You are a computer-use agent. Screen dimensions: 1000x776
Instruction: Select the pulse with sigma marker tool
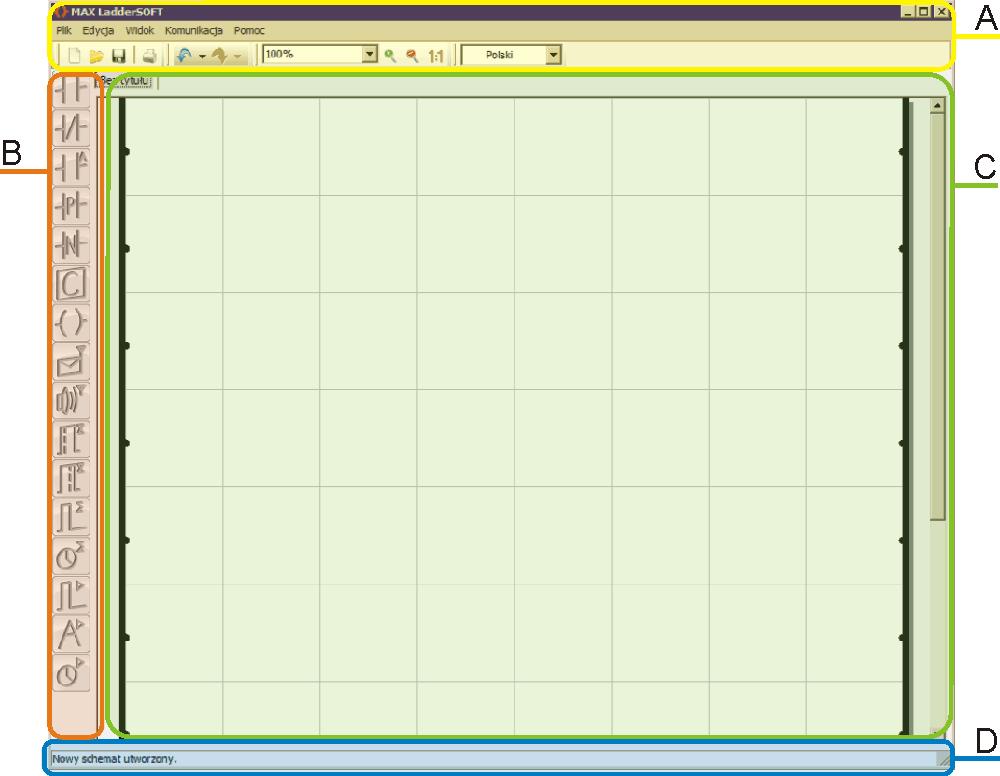71,517
